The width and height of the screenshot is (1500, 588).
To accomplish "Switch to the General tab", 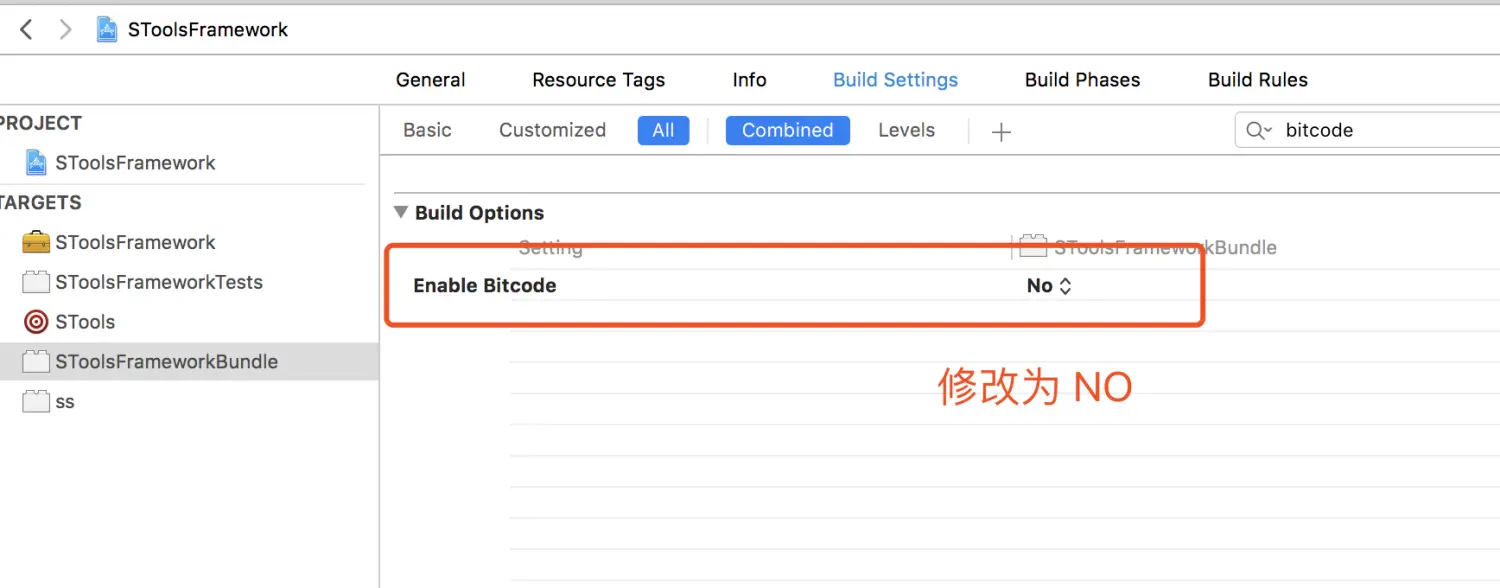I will [x=430, y=80].
